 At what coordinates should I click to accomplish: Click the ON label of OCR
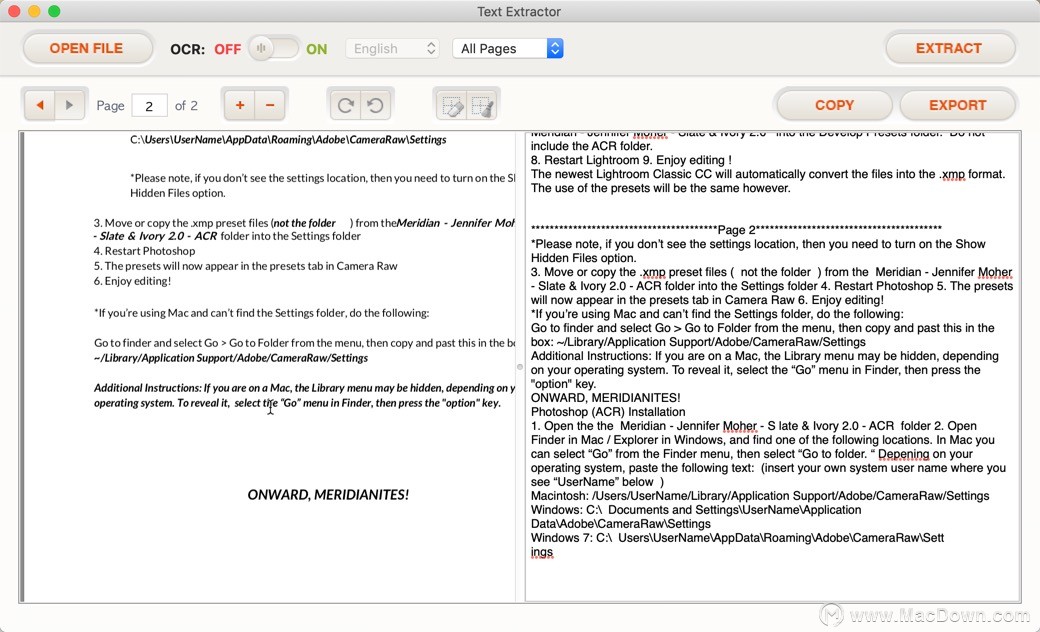tap(316, 49)
